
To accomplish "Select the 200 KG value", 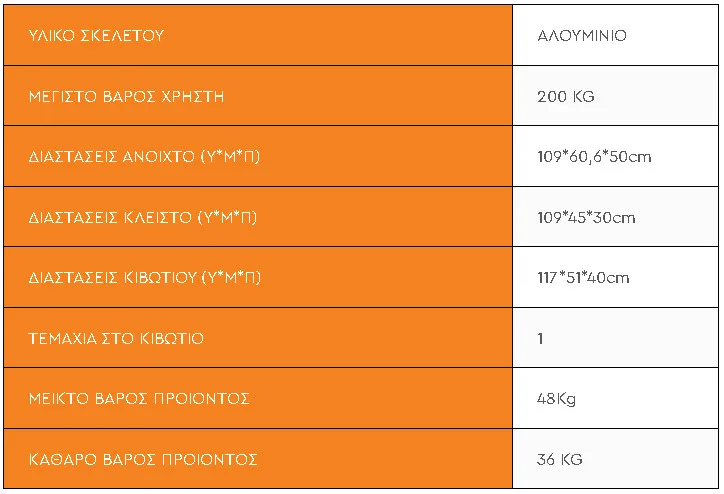I will click(566, 97).
